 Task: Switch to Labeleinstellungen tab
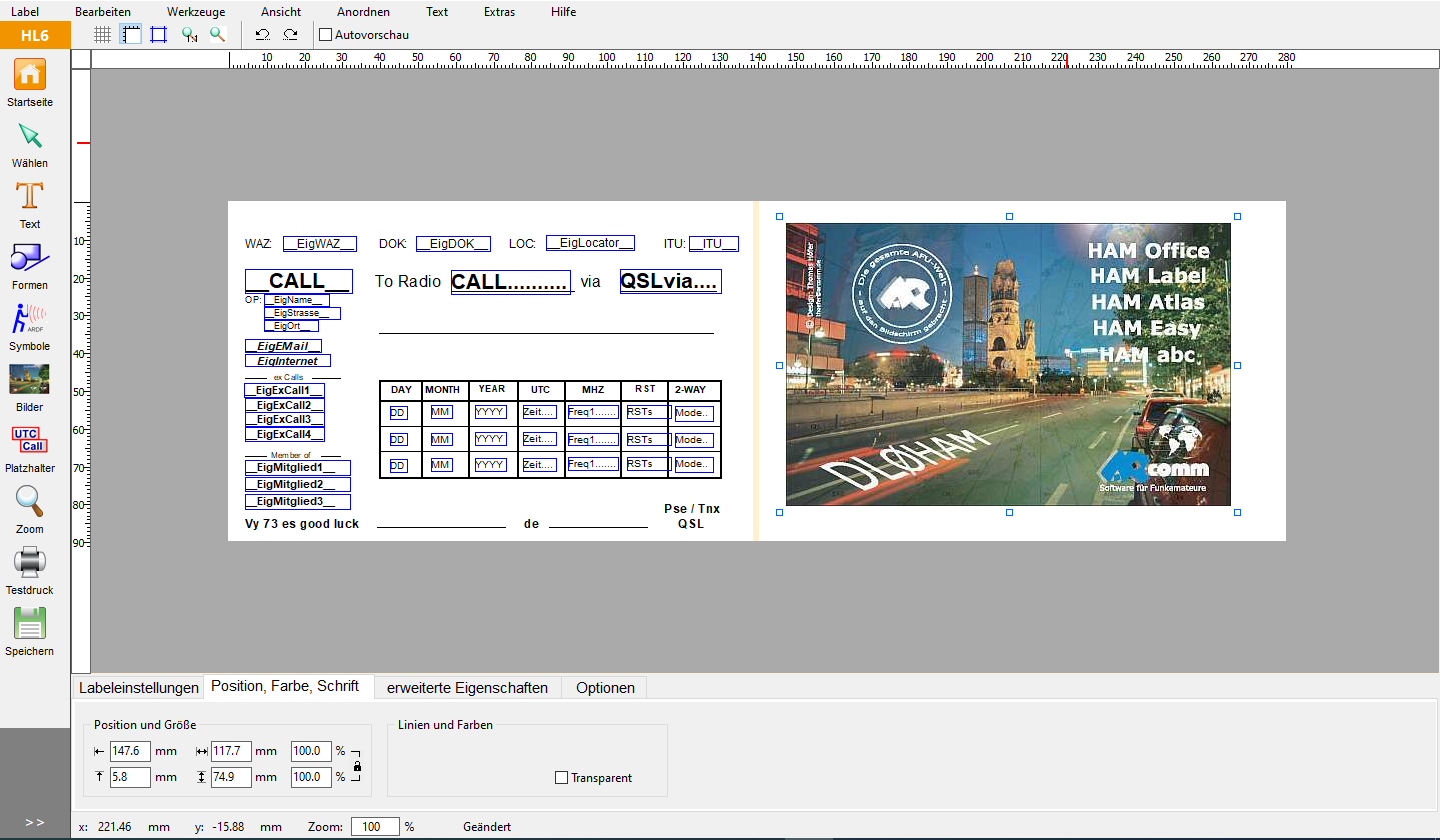(139, 688)
